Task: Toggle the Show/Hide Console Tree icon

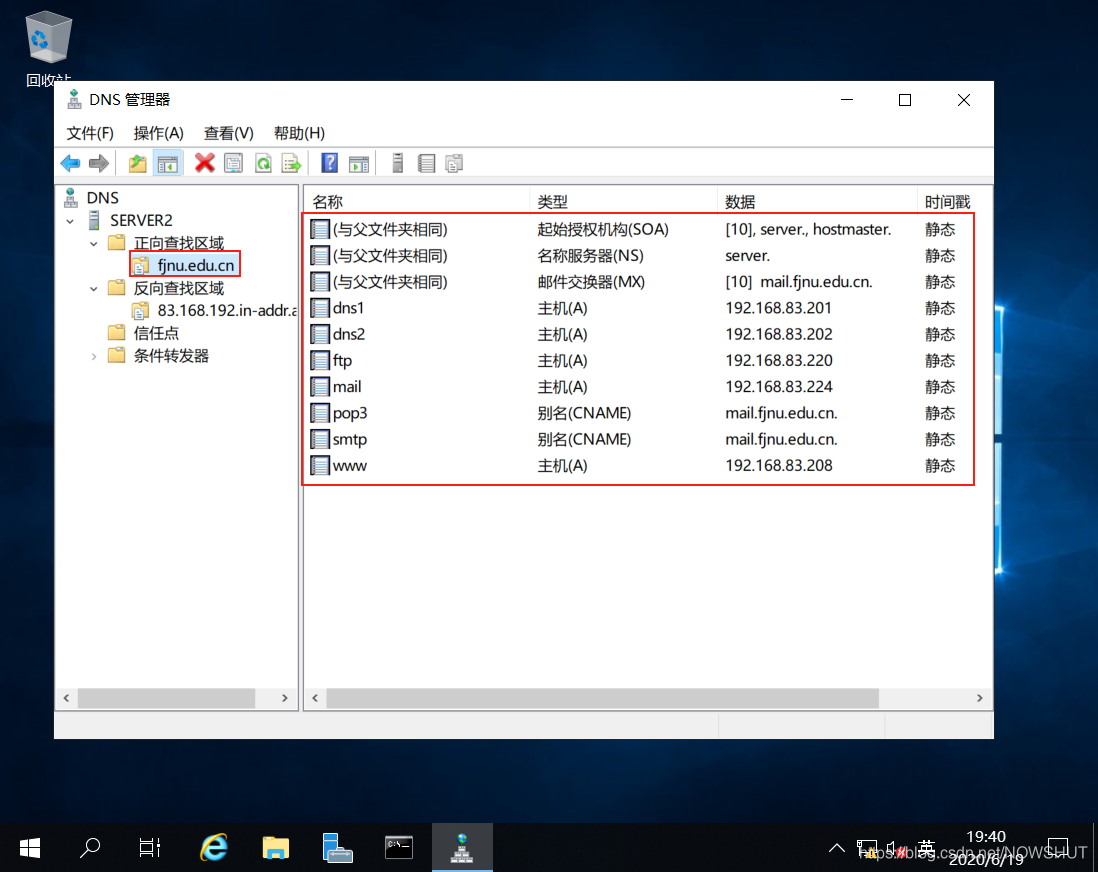Action: [x=167, y=163]
